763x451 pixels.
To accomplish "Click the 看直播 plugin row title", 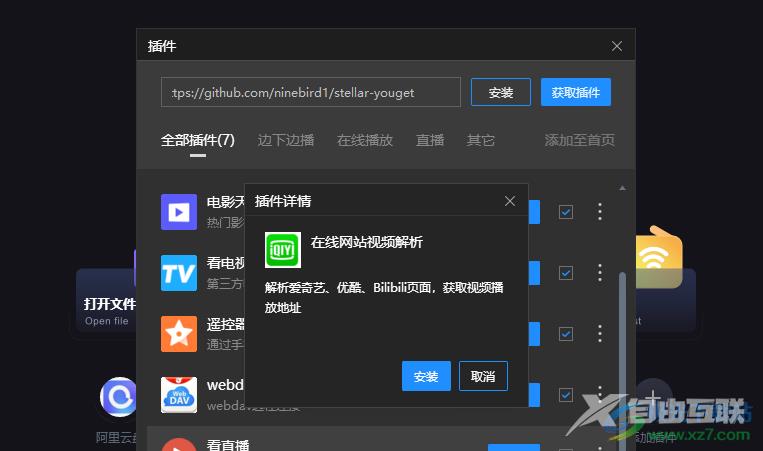I will (228, 445).
